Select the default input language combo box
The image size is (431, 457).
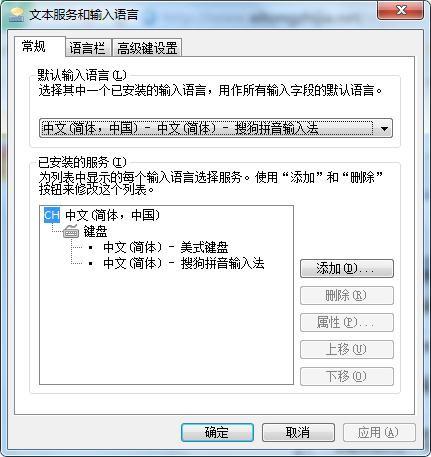[216, 128]
